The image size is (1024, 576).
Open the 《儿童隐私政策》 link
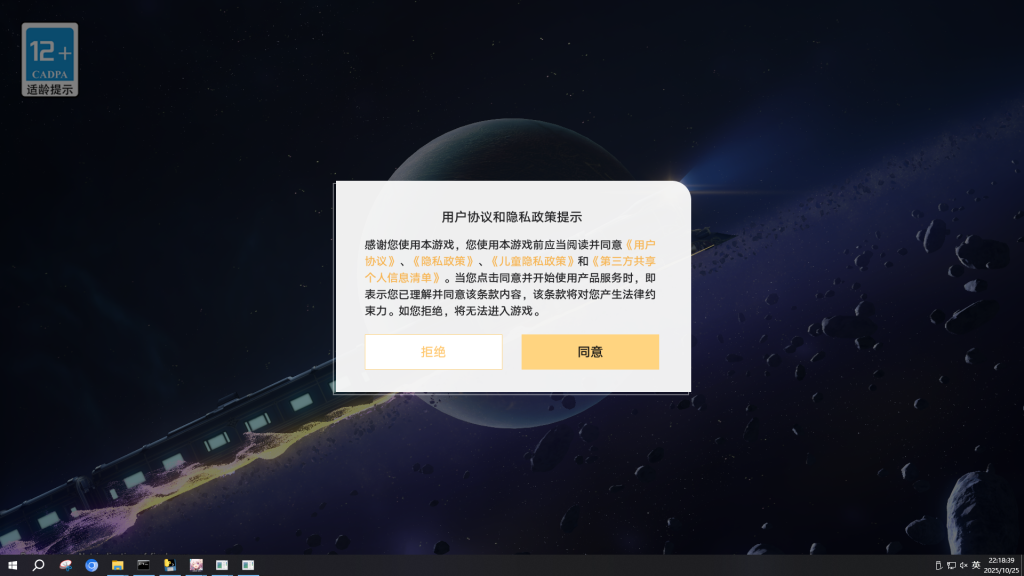pos(535,260)
